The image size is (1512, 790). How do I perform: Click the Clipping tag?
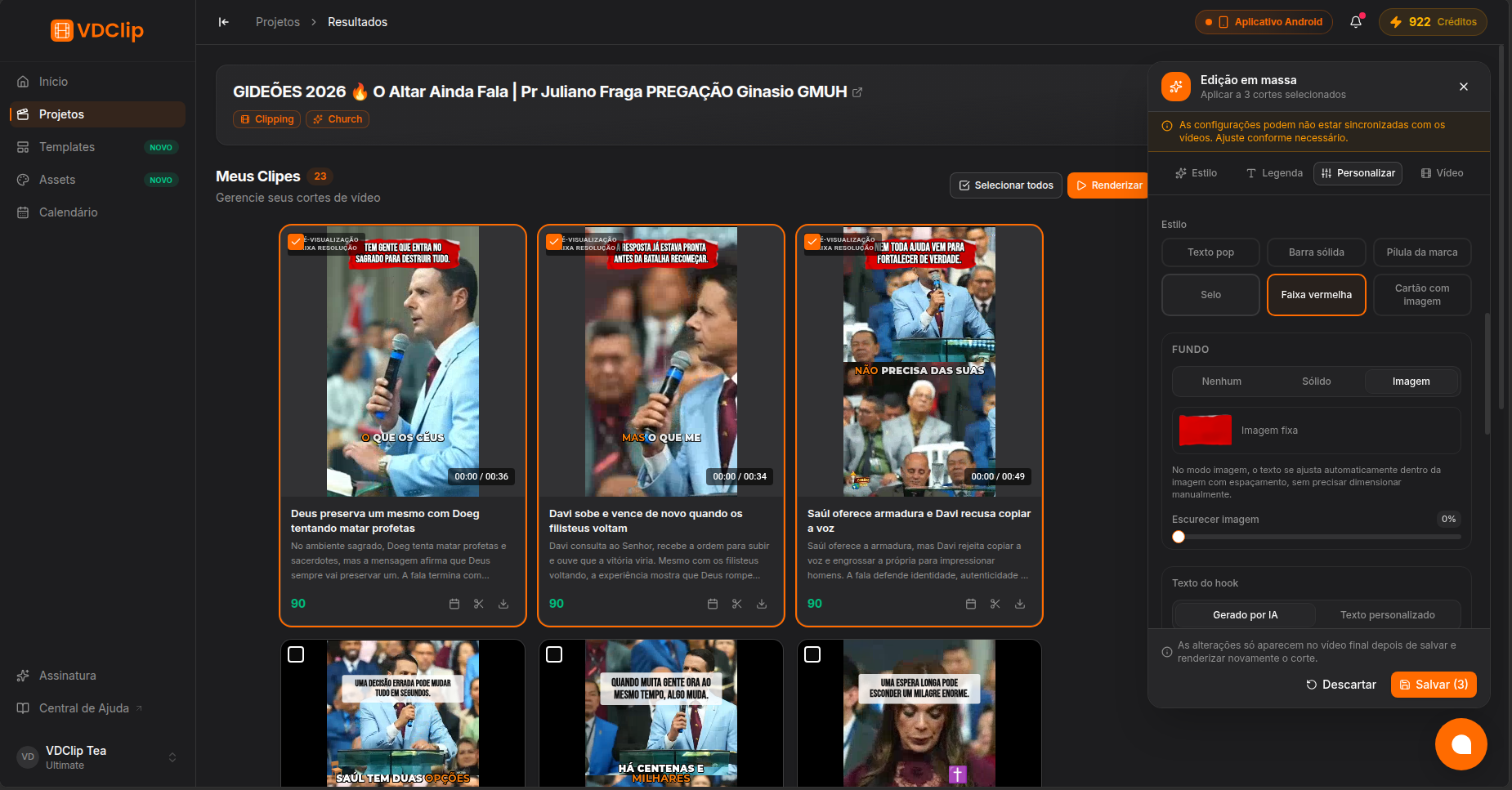(x=267, y=119)
